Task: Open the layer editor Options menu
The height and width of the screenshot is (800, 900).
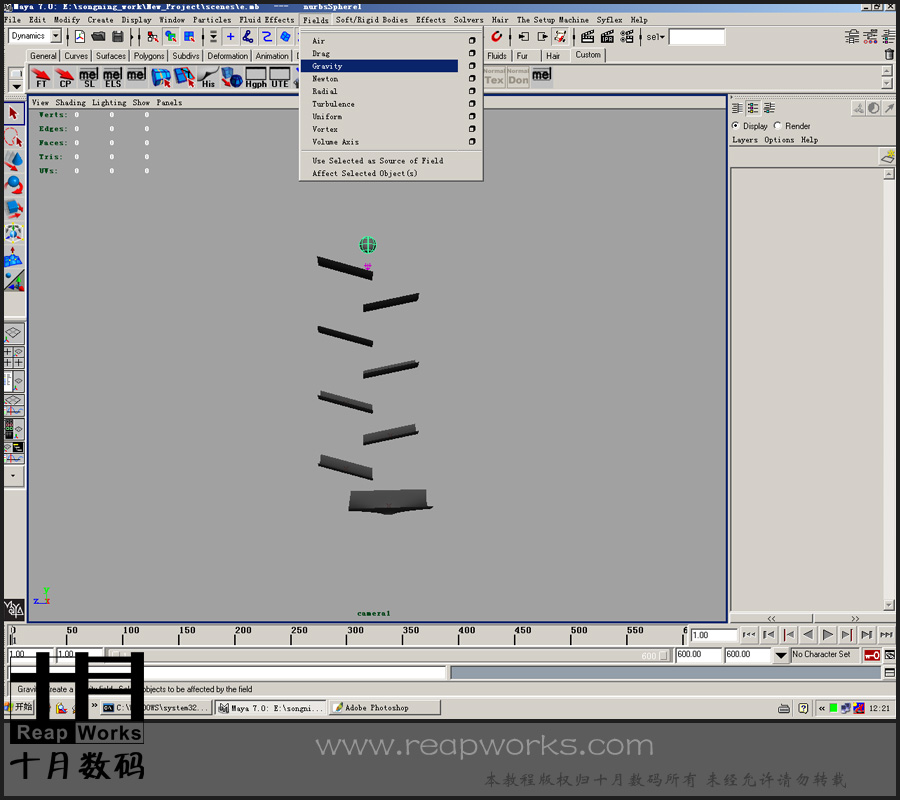Action: click(779, 140)
